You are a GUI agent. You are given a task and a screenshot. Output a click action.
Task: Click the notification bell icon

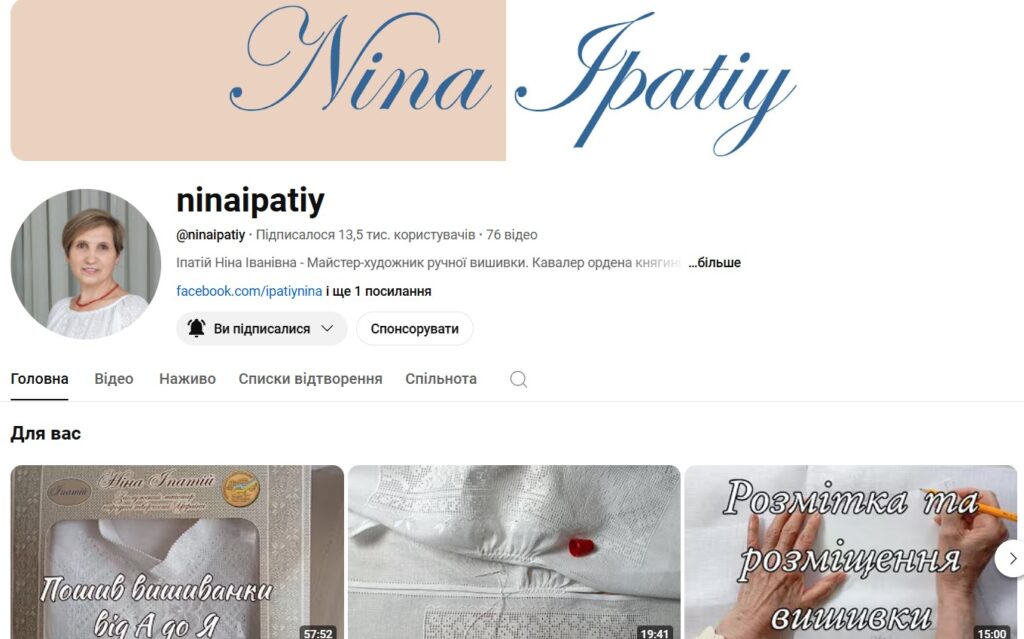(x=196, y=328)
